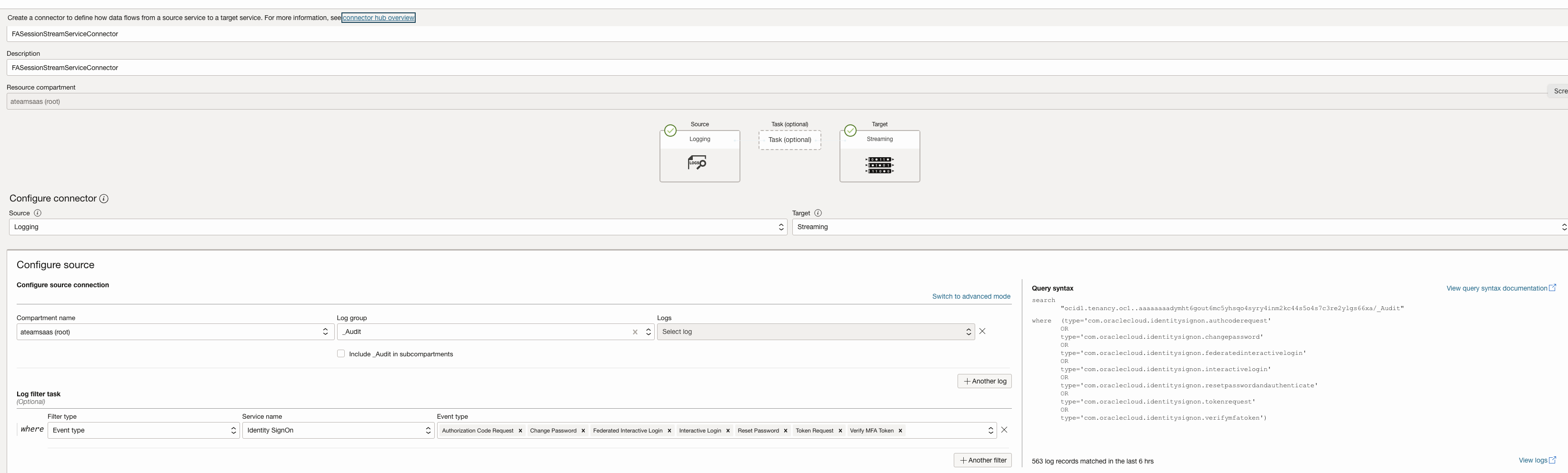
Task: Expand the Select log dropdown
Action: tap(815, 332)
